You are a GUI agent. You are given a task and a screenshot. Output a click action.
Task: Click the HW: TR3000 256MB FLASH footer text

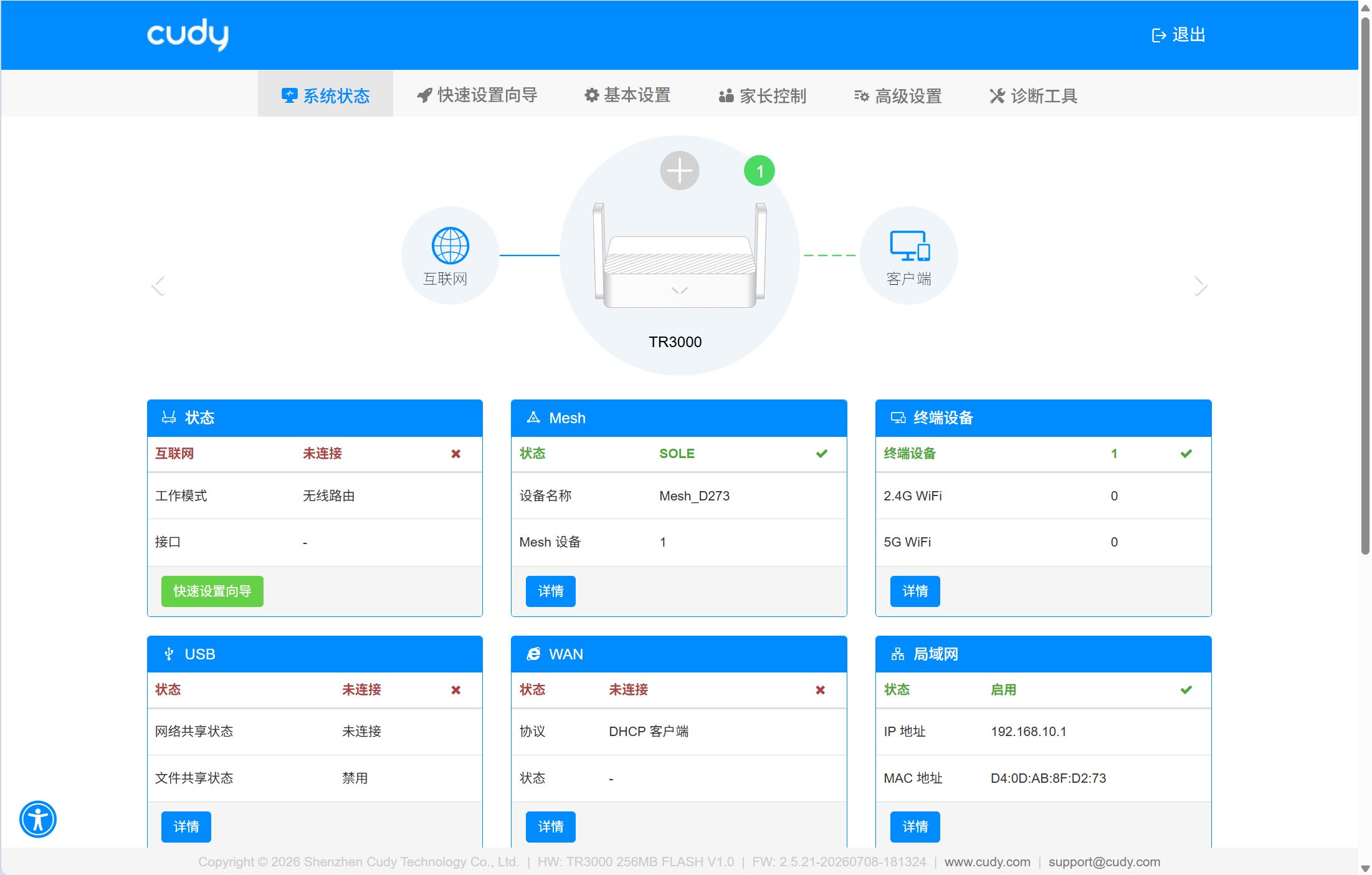coord(636,862)
